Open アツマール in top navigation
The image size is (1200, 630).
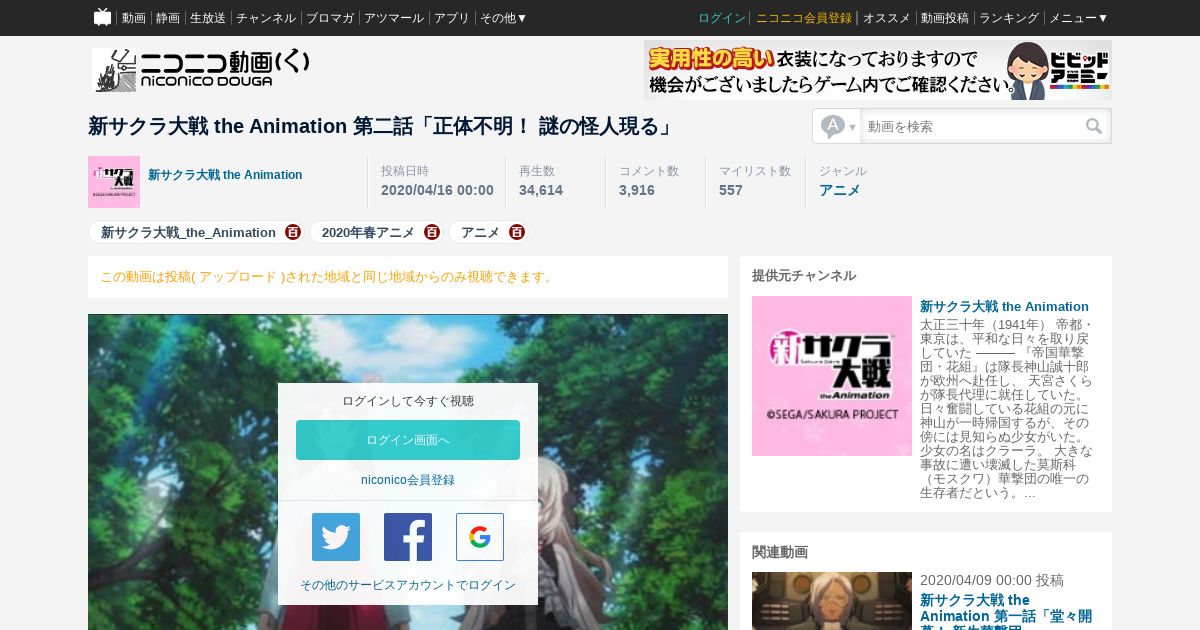pyautogui.click(x=394, y=18)
